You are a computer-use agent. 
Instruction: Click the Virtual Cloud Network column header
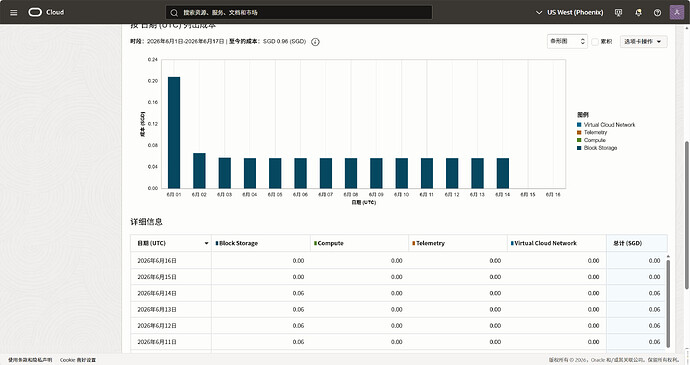coord(557,243)
